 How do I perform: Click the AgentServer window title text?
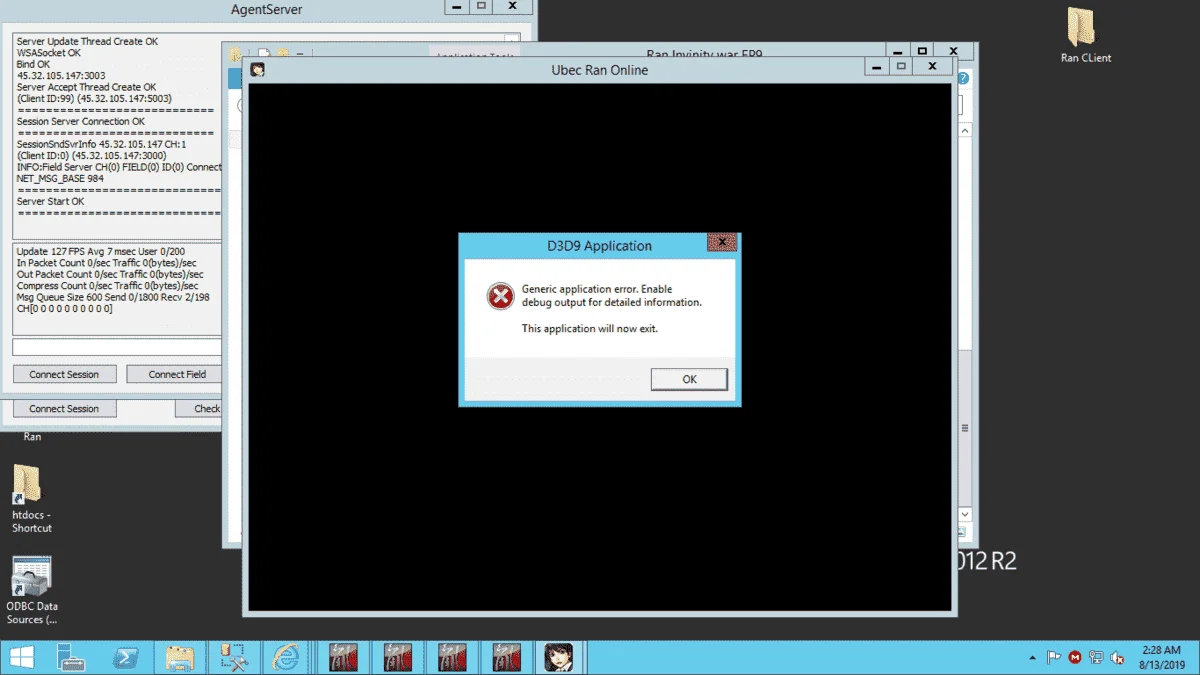click(266, 10)
